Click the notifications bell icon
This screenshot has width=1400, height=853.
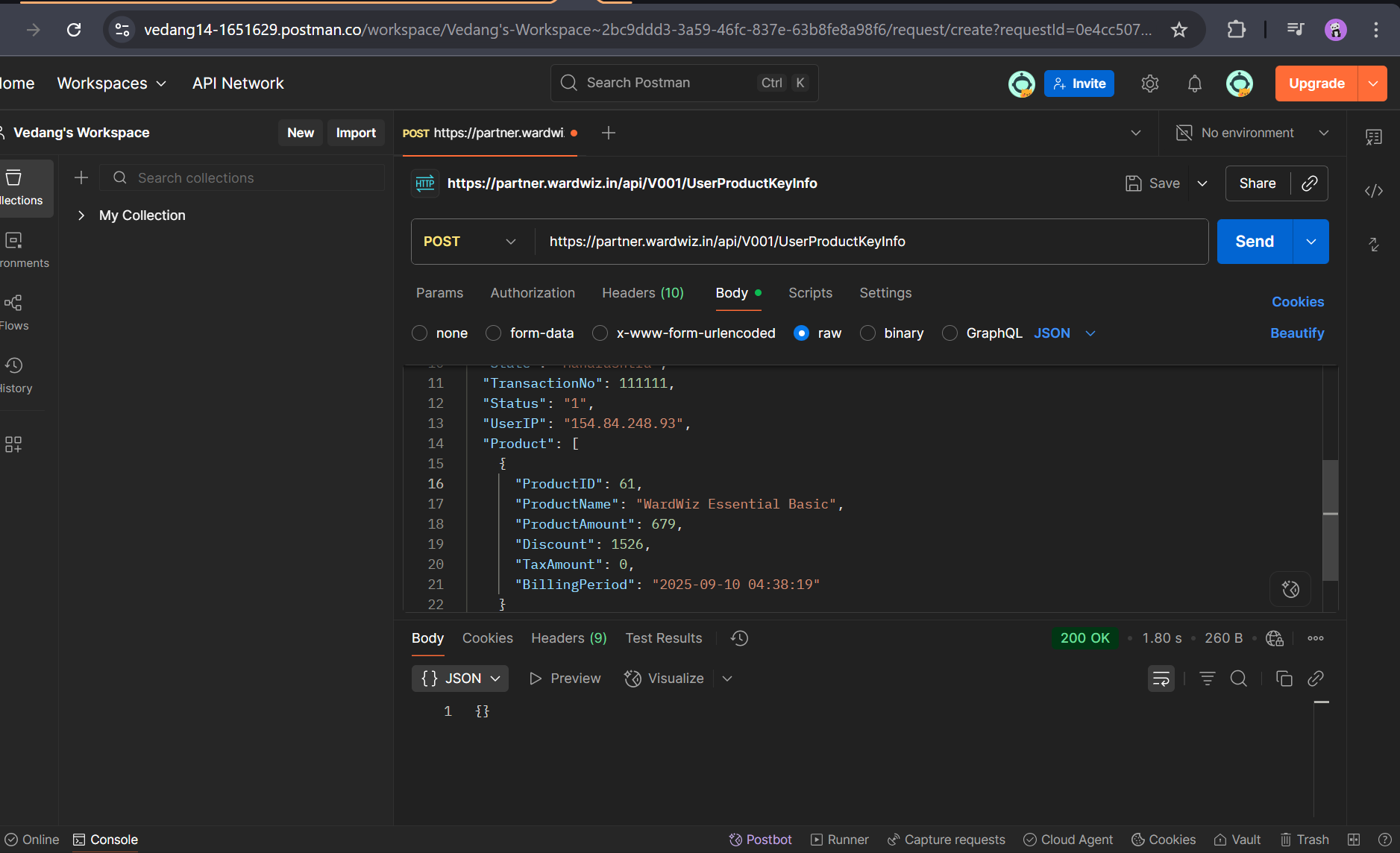(1194, 84)
